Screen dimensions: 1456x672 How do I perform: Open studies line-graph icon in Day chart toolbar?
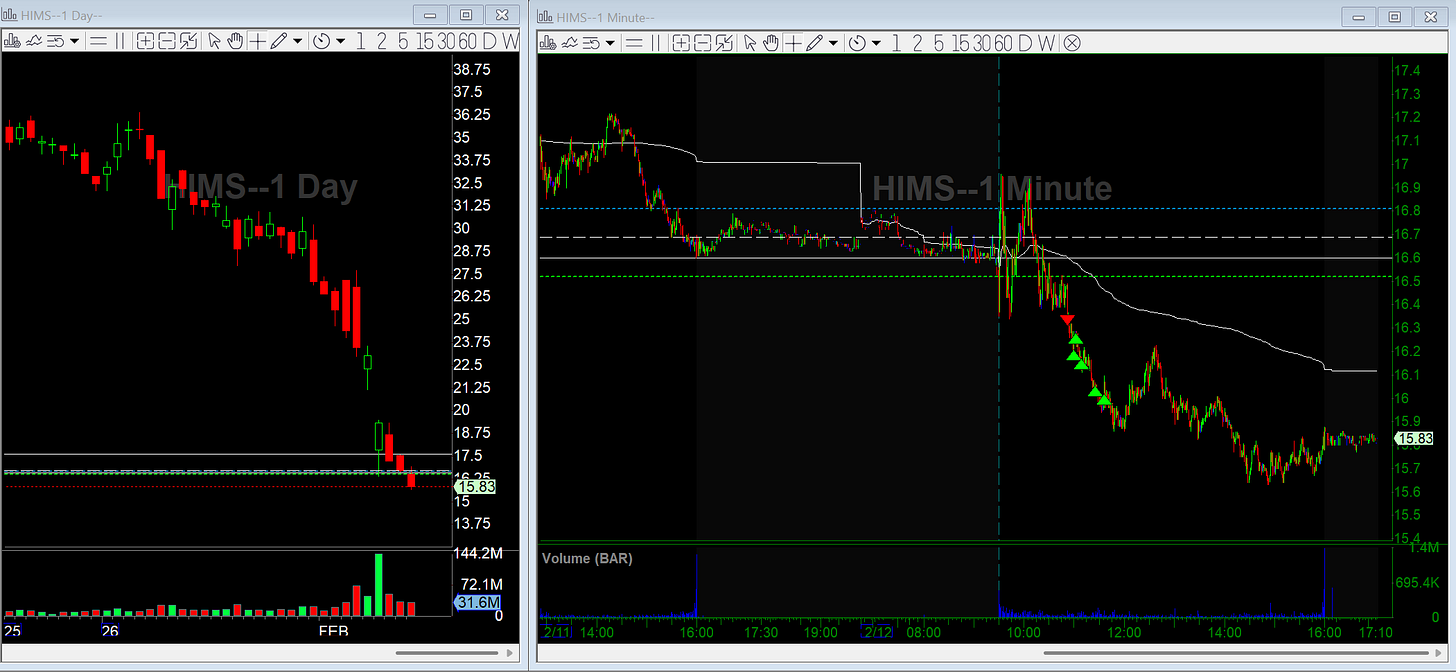point(34,41)
